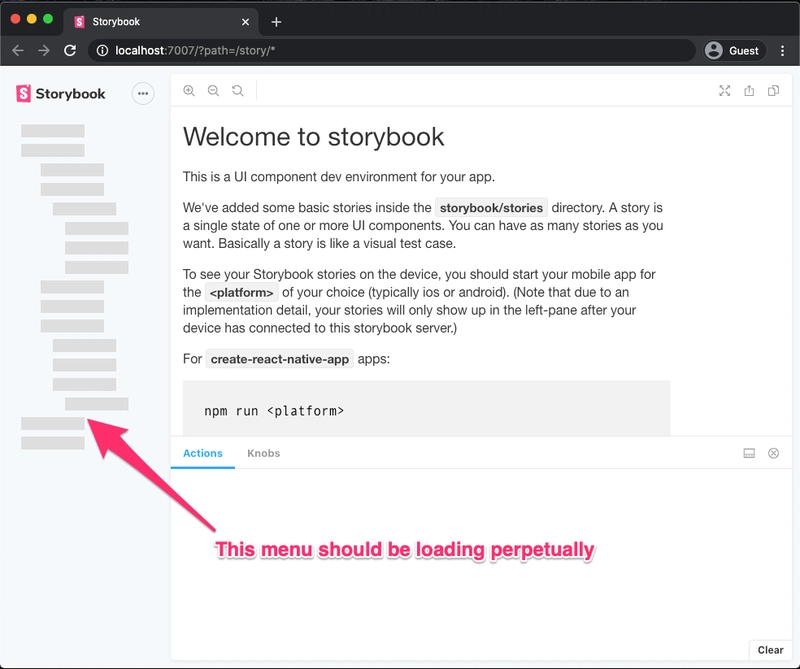
Task: Reset zoom with the circular arrow icon
Action: pos(237,91)
